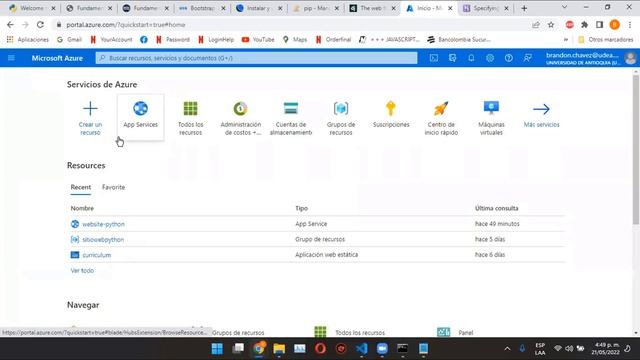
Task: Focus the Azure resource search box
Action: (256, 58)
